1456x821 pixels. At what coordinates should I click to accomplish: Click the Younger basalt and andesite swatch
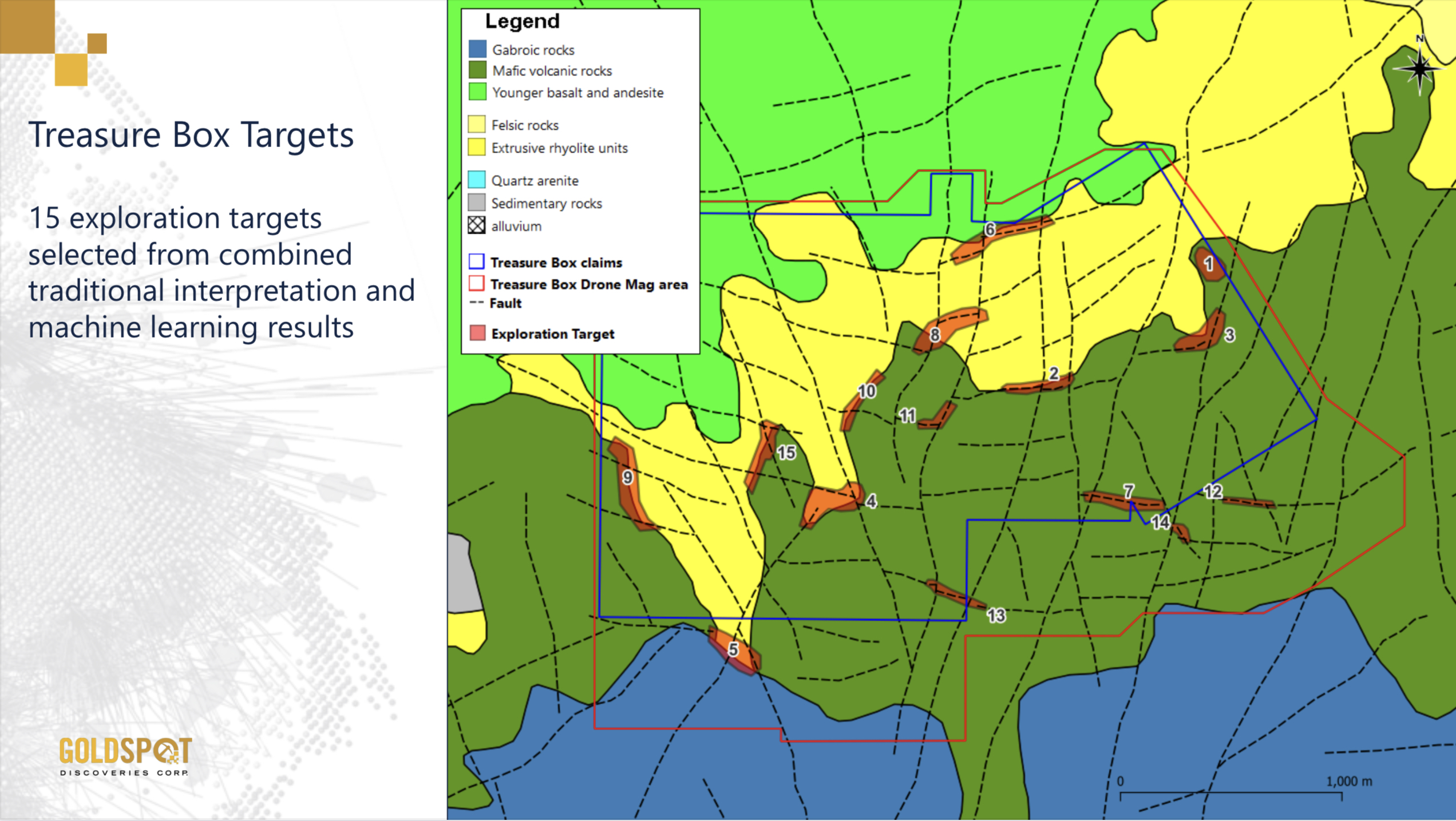click(x=477, y=92)
